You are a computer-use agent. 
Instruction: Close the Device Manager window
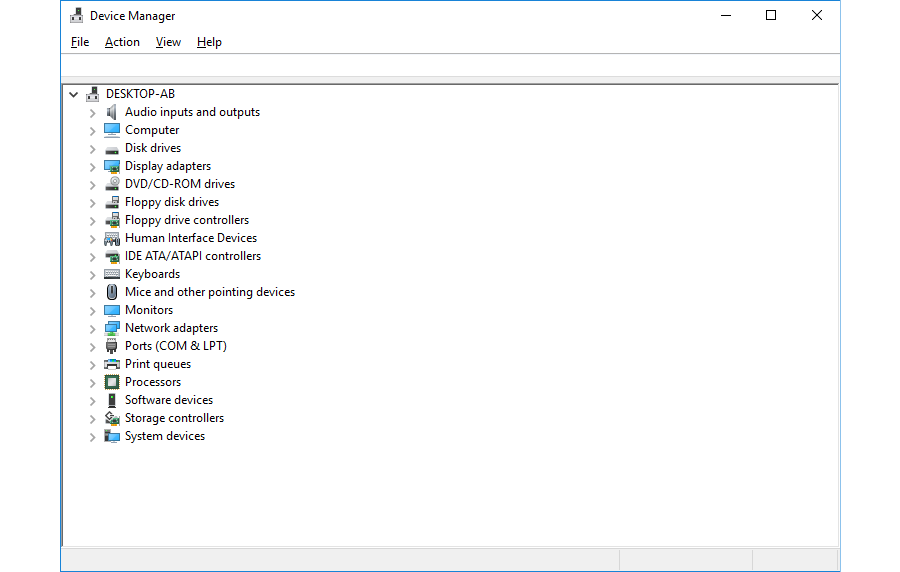coord(817,15)
